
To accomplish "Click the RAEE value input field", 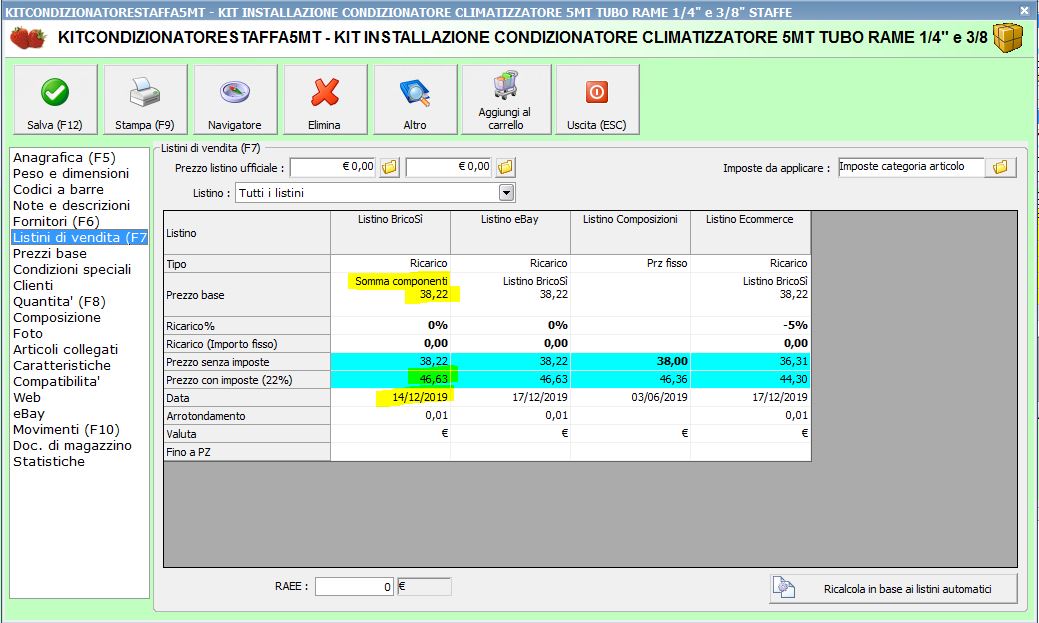I will (x=355, y=587).
